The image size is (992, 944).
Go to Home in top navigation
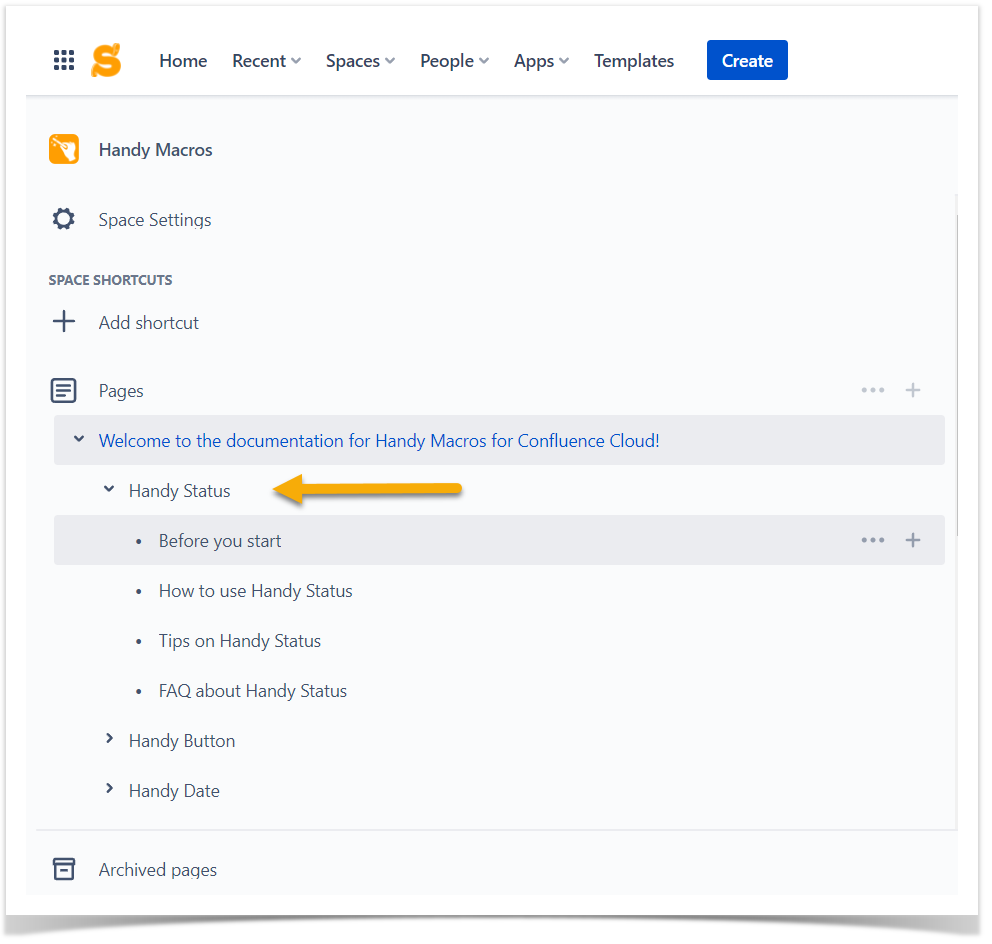pyautogui.click(x=183, y=61)
